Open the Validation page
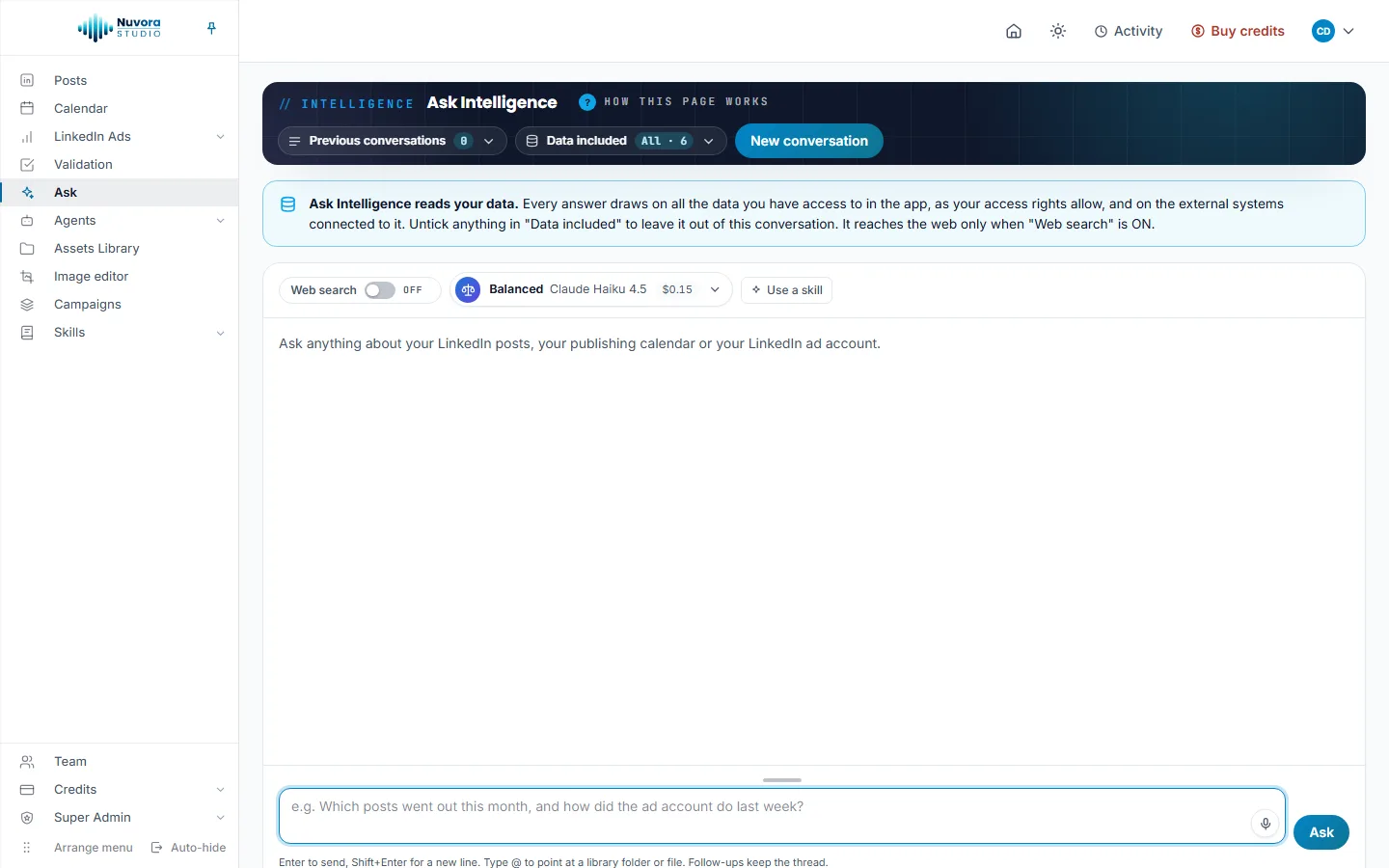 point(120,164)
